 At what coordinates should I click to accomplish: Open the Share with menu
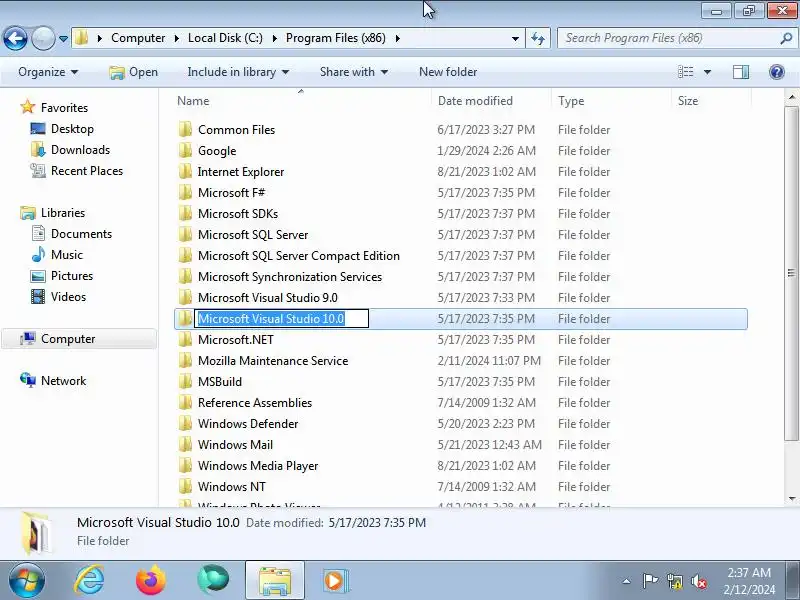pyautogui.click(x=354, y=72)
